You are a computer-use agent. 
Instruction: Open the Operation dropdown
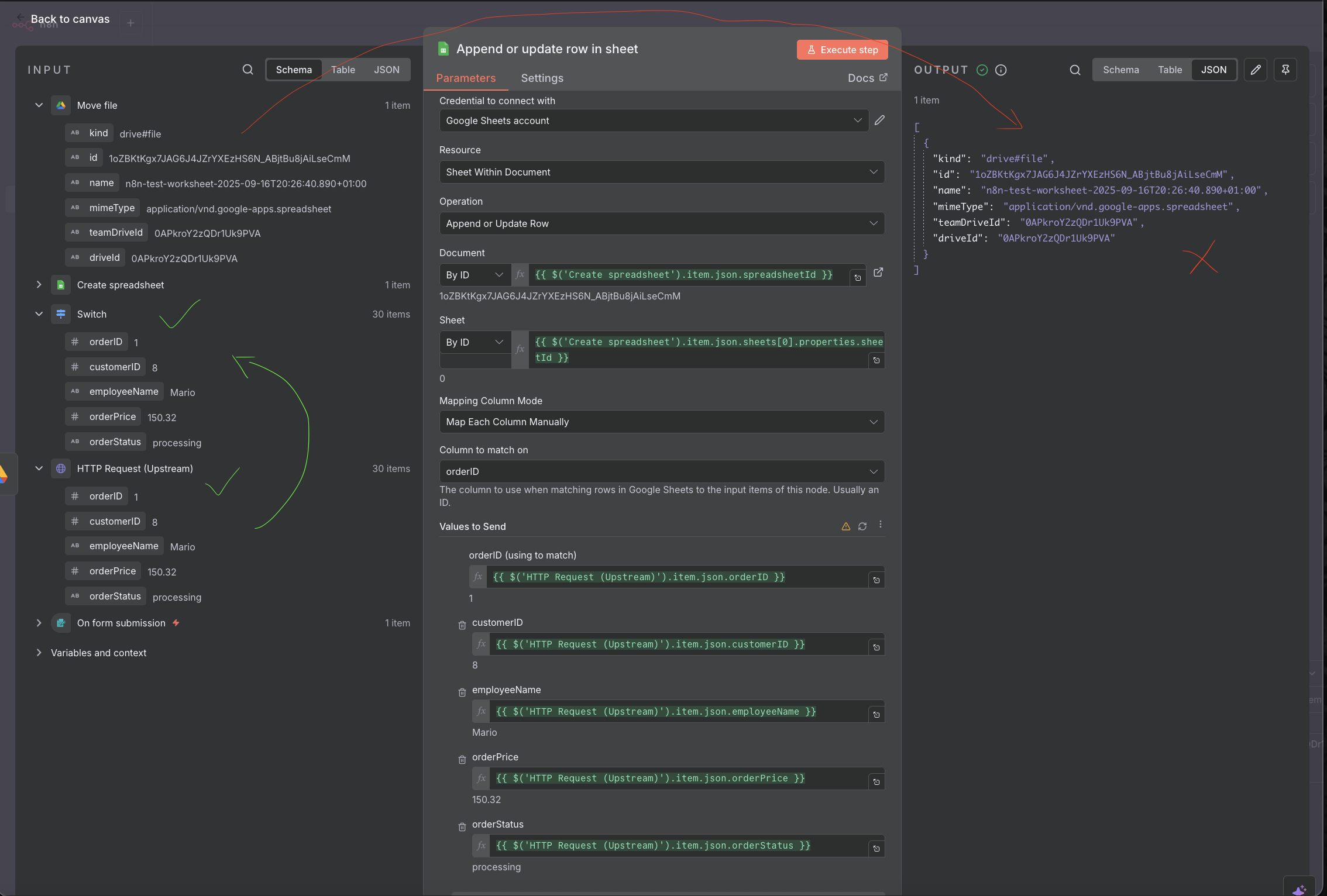[661, 223]
